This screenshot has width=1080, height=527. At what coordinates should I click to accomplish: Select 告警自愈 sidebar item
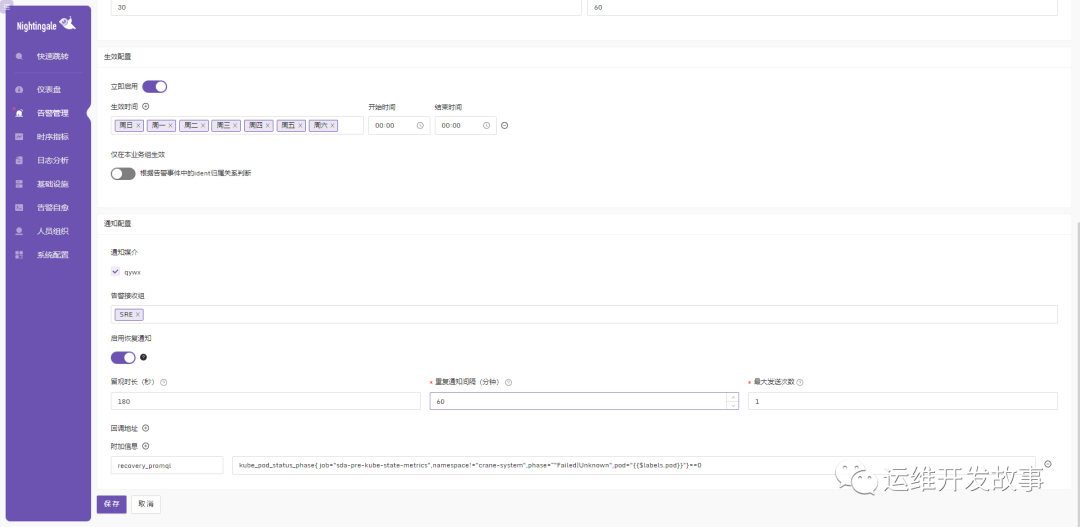pos(52,207)
